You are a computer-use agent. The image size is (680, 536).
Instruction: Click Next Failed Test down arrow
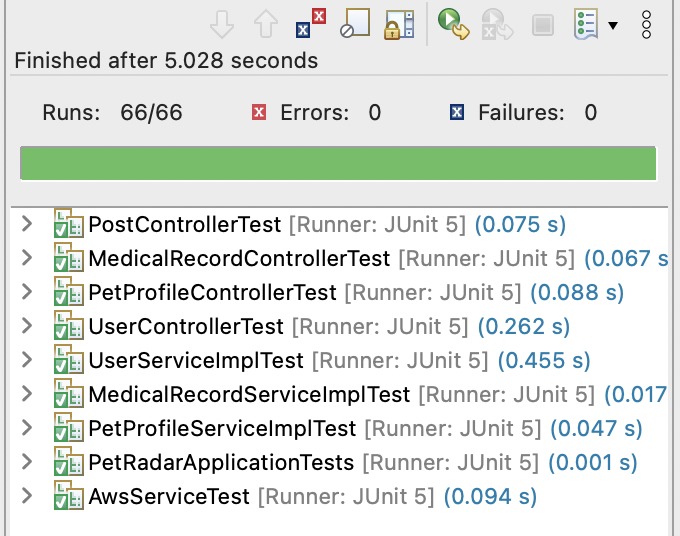click(x=225, y=23)
